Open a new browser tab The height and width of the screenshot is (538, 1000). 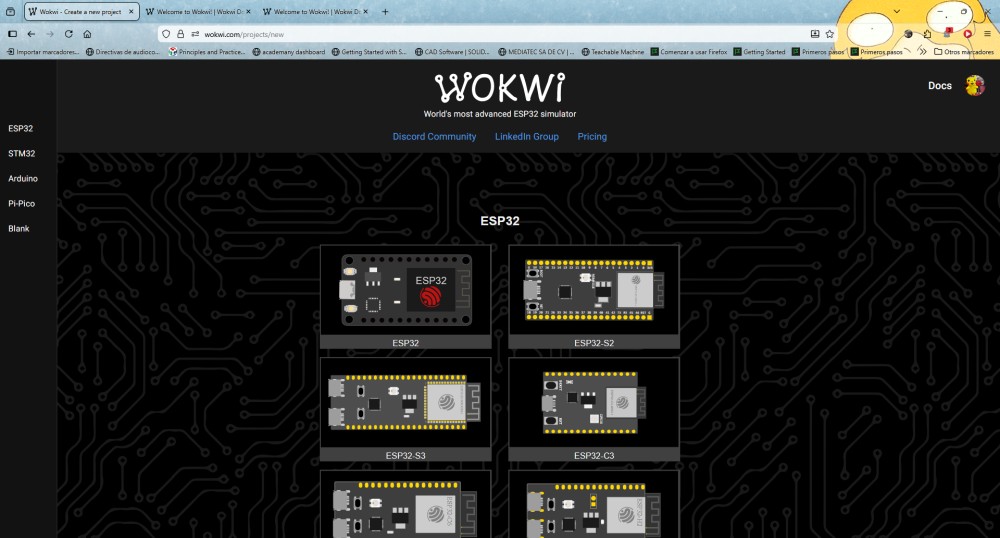point(385,11)
